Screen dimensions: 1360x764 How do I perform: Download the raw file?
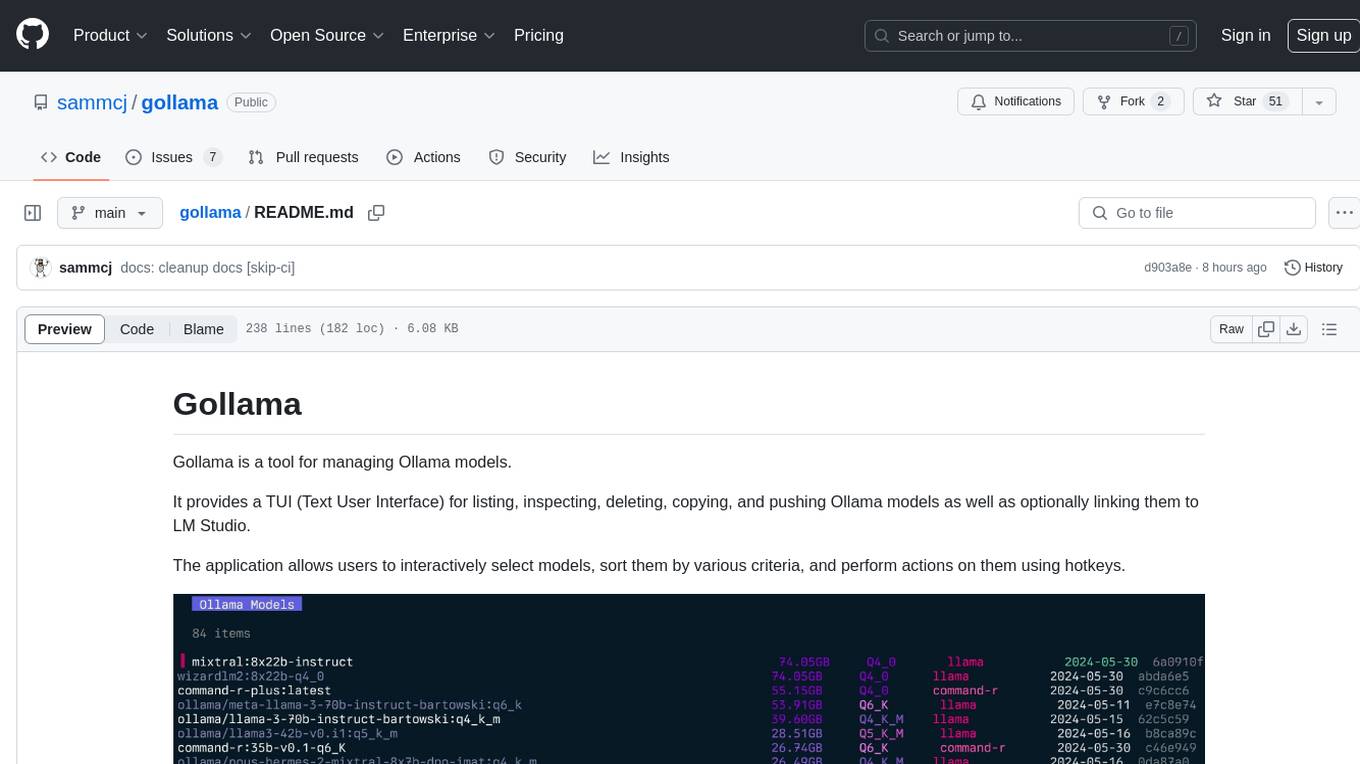click(1293, 329)
